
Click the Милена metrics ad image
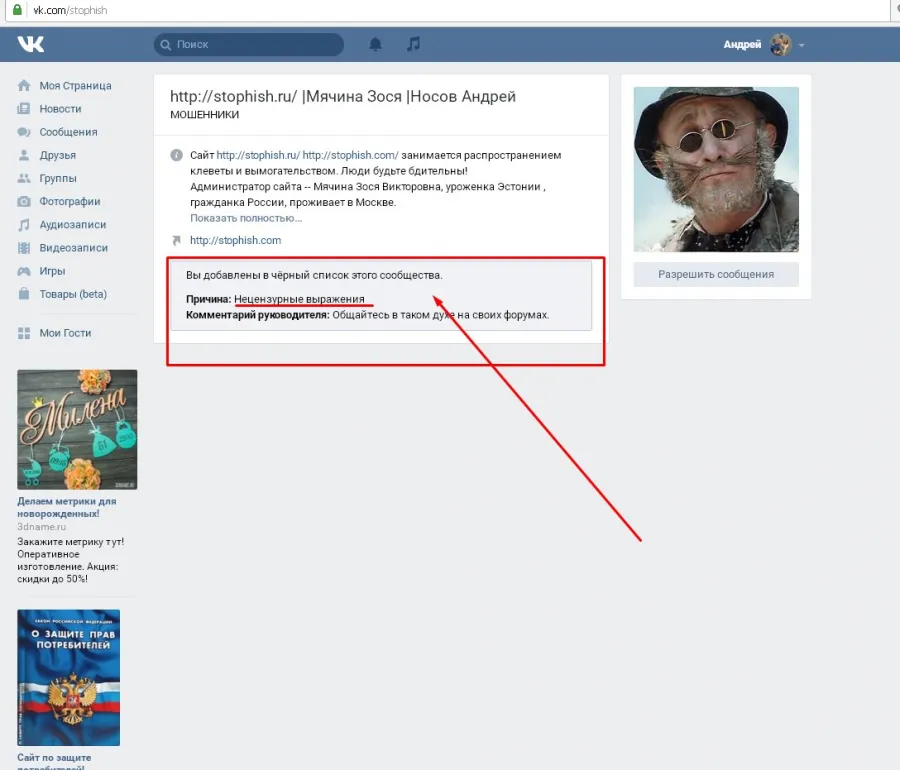pos(77,429)
